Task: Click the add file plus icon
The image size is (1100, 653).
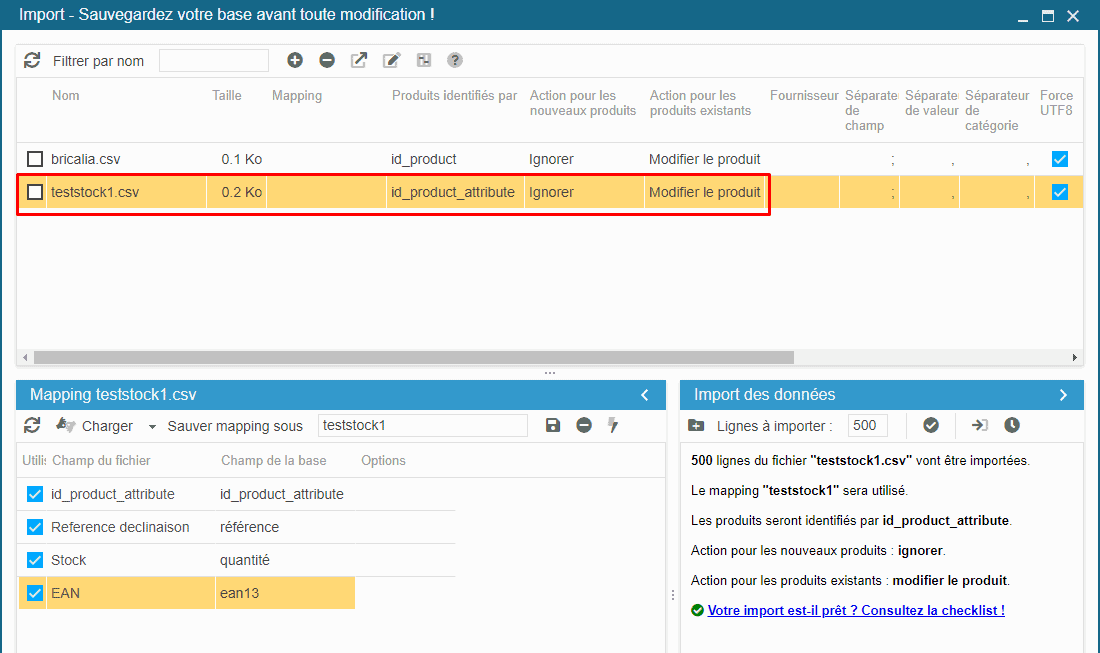Action: [x=295, y=60]
